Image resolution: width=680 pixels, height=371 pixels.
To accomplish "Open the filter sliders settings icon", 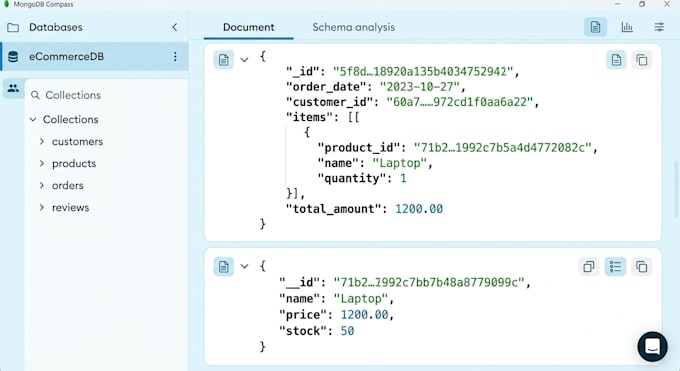I will pyautogui.click(x=659, y=27).
